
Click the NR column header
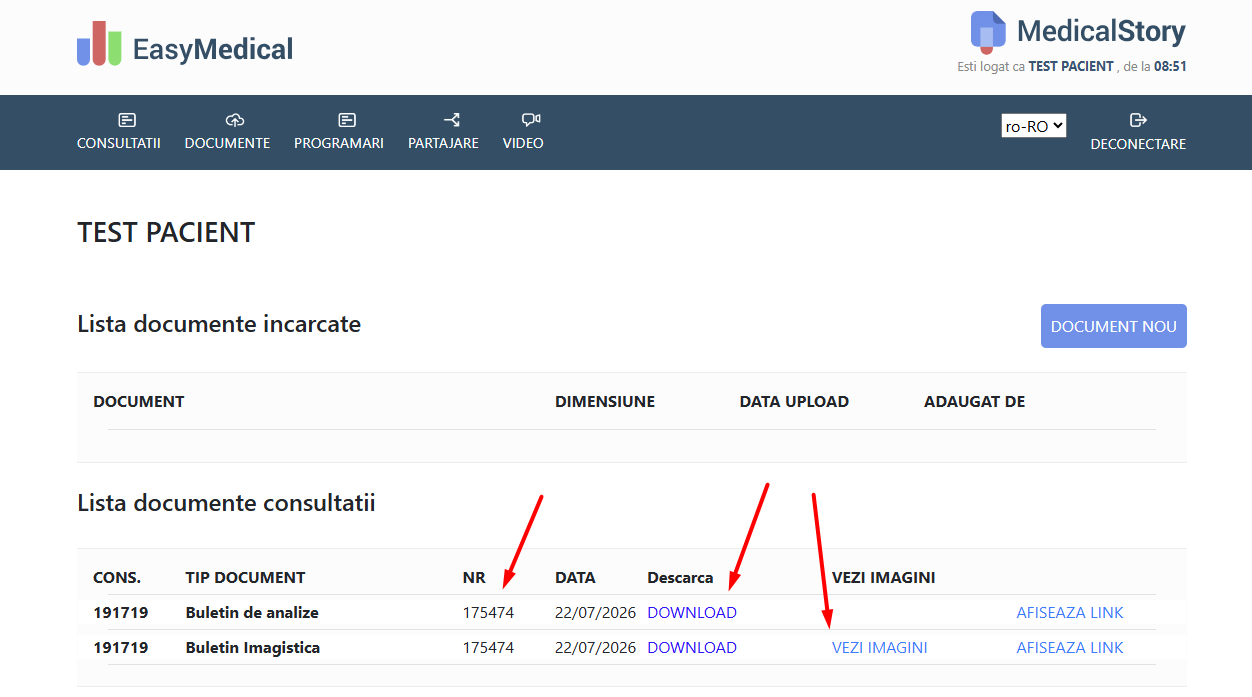click(x=474, y=578)
